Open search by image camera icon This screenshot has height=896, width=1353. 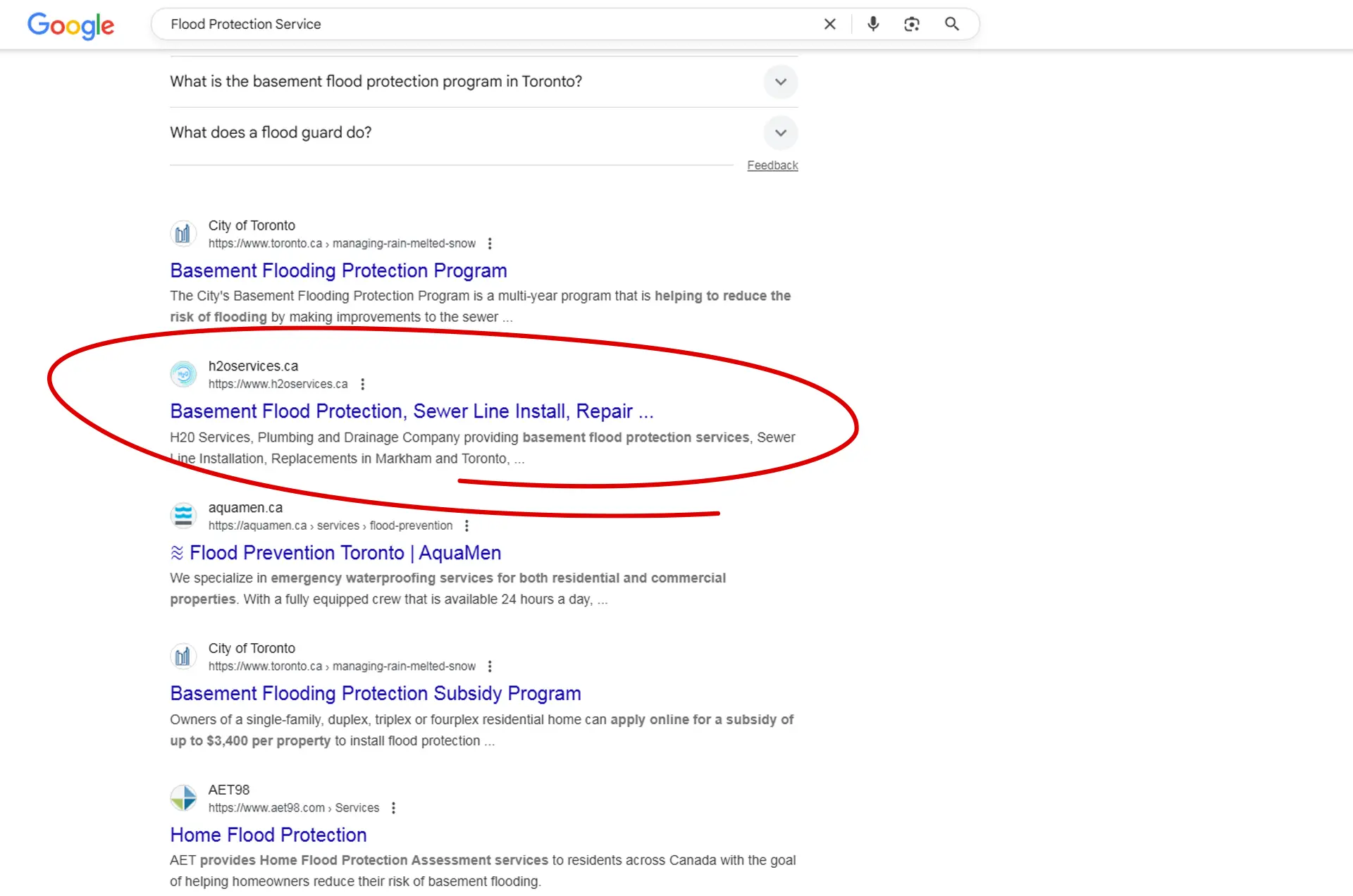912,24
